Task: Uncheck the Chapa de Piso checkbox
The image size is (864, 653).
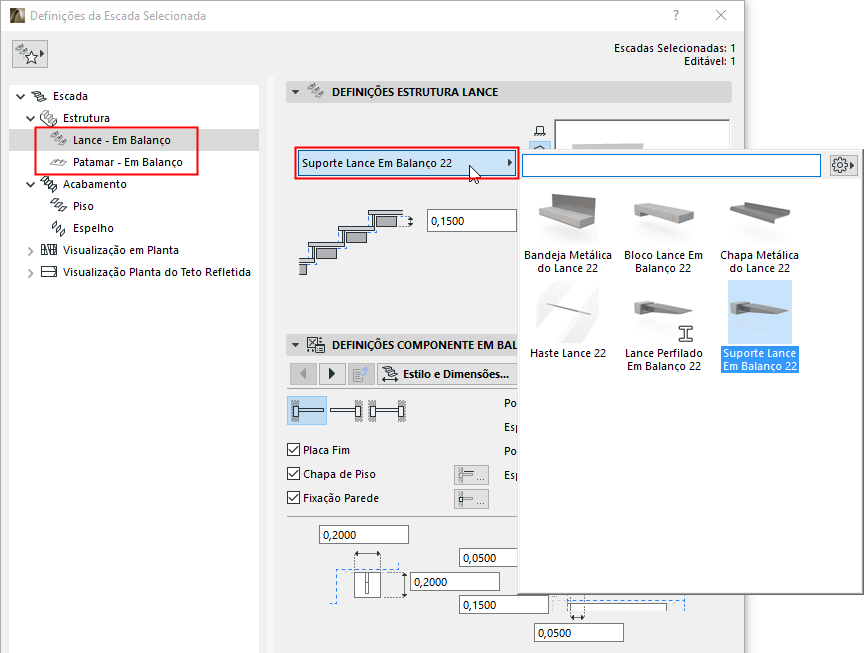Action: click(x=293, y=474)
